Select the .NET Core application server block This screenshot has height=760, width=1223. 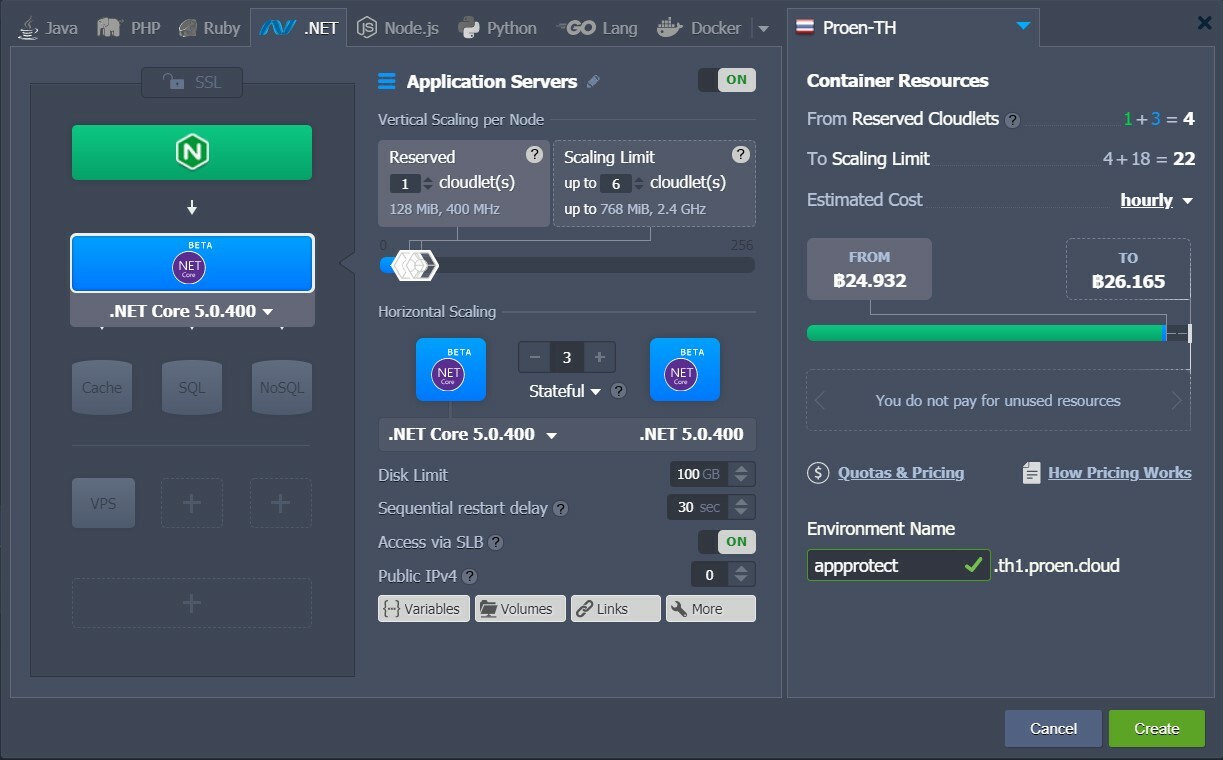[192, 263]
